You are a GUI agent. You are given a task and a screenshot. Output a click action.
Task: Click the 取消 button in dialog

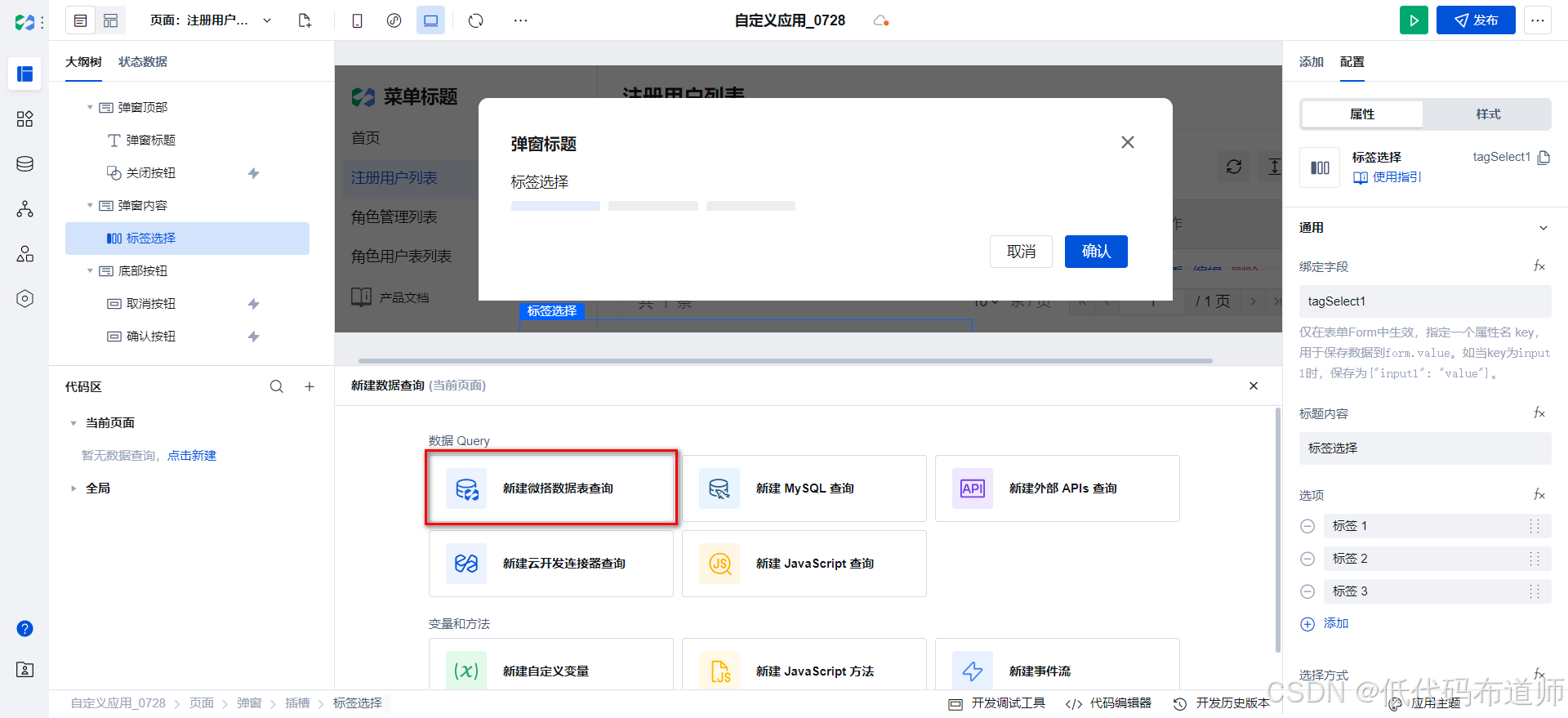1021,252
